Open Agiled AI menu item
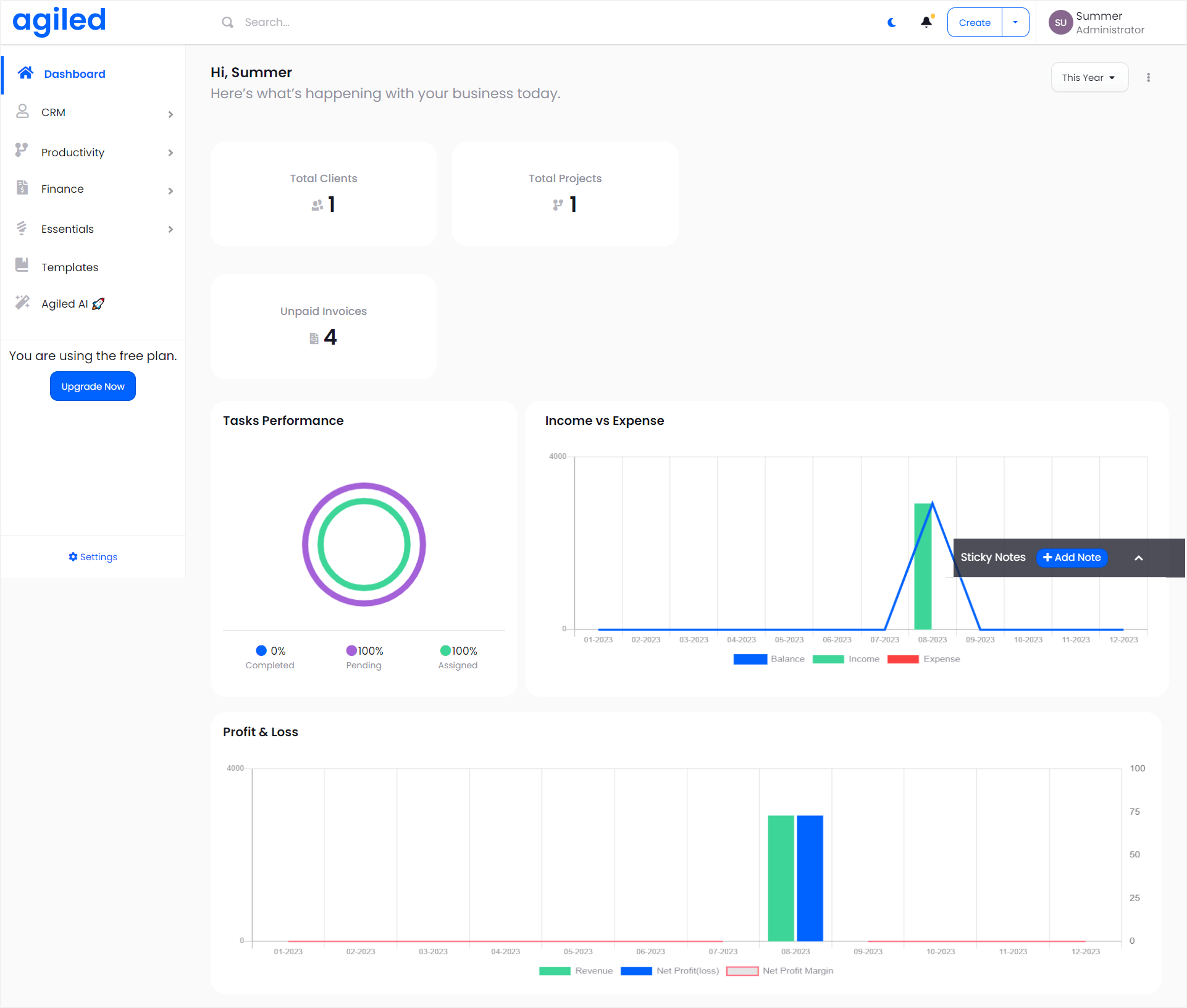Viewport: 1187px width, 1008px height. pyautogui.click(x=93, y=304)
